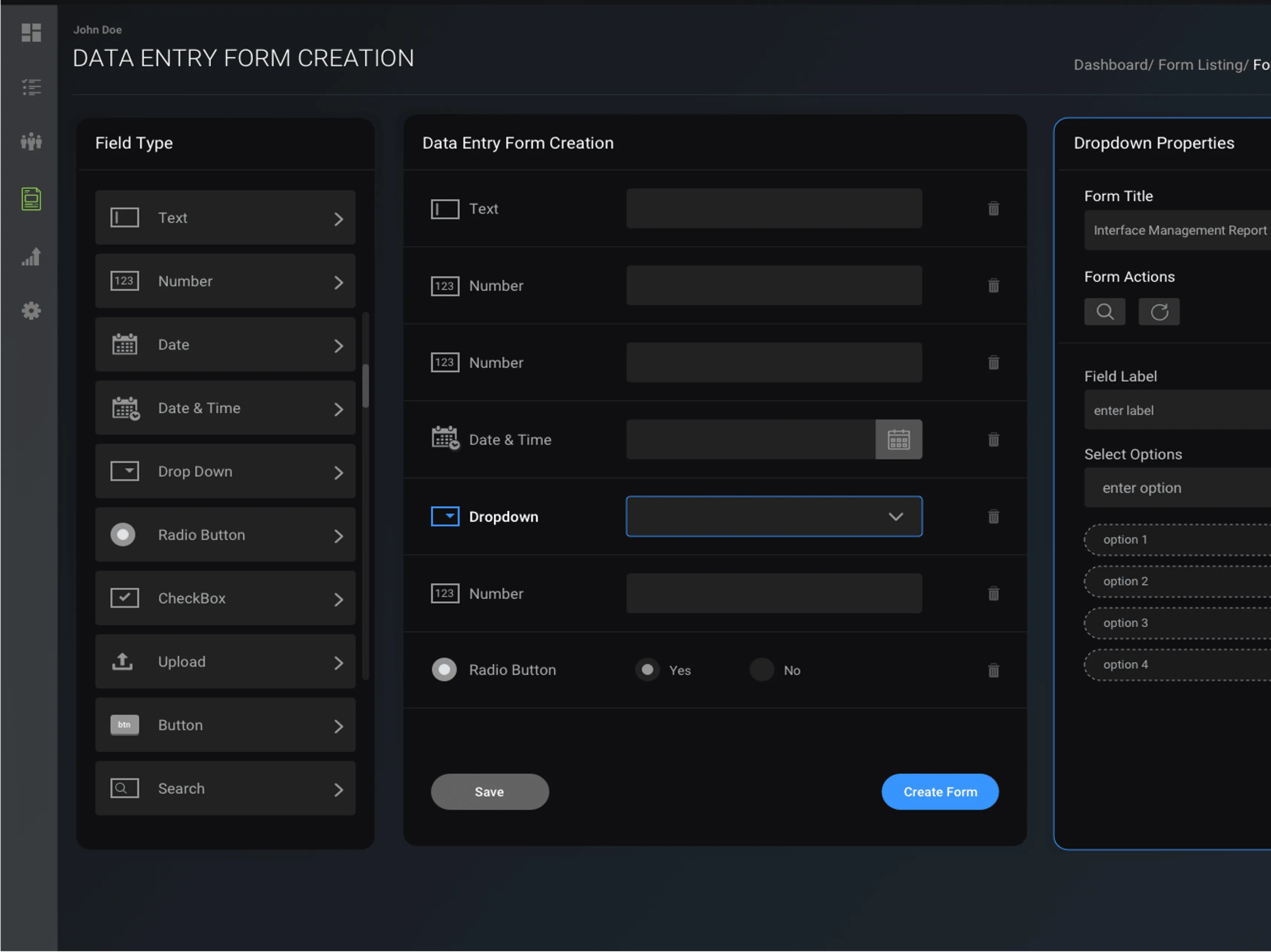The width and height of the screenshot is (1271, 952).
Task: Click the CheckBox icon in Field Type list
Action: tap(124, 598)
